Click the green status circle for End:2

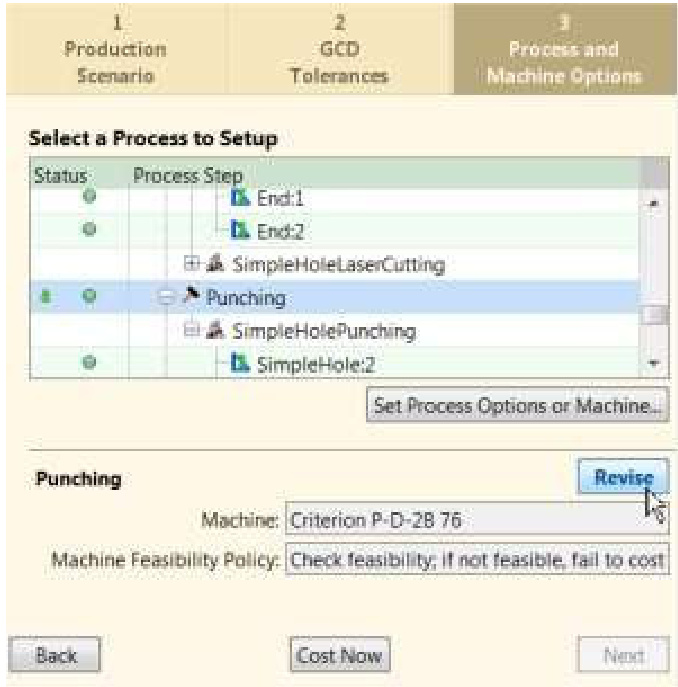tap(88, 231)
